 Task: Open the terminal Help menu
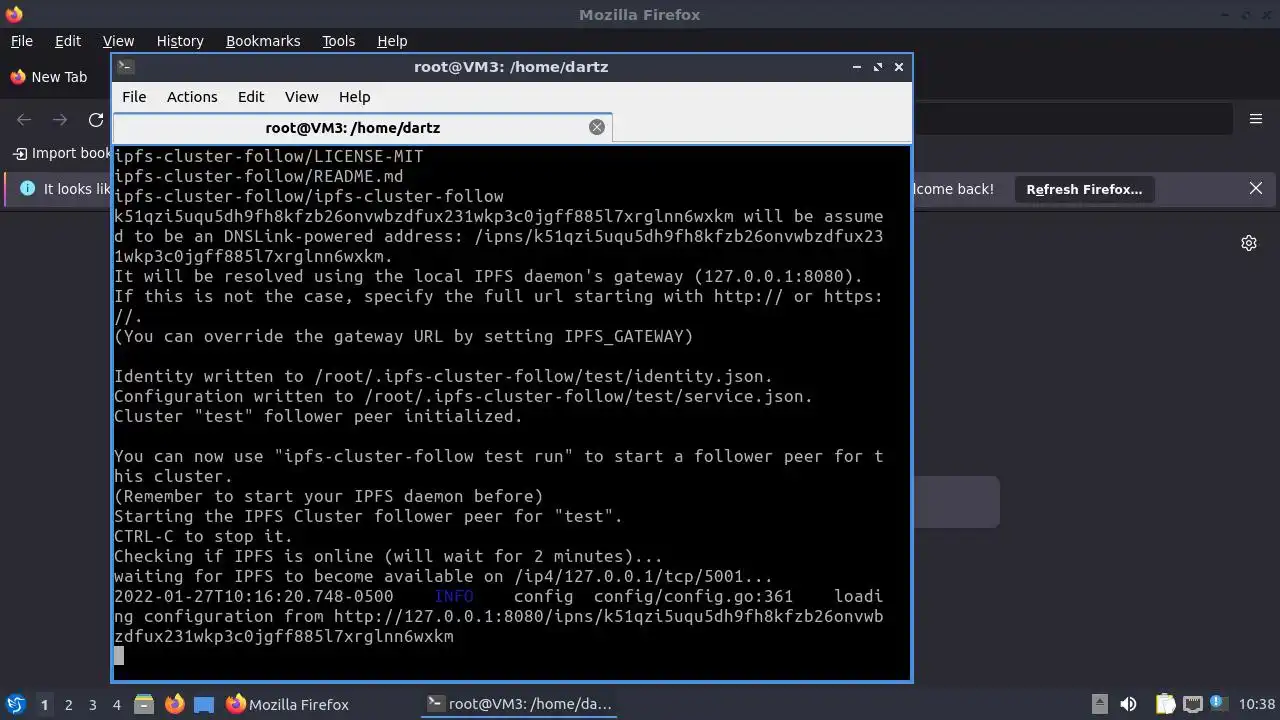pos(354,97)
